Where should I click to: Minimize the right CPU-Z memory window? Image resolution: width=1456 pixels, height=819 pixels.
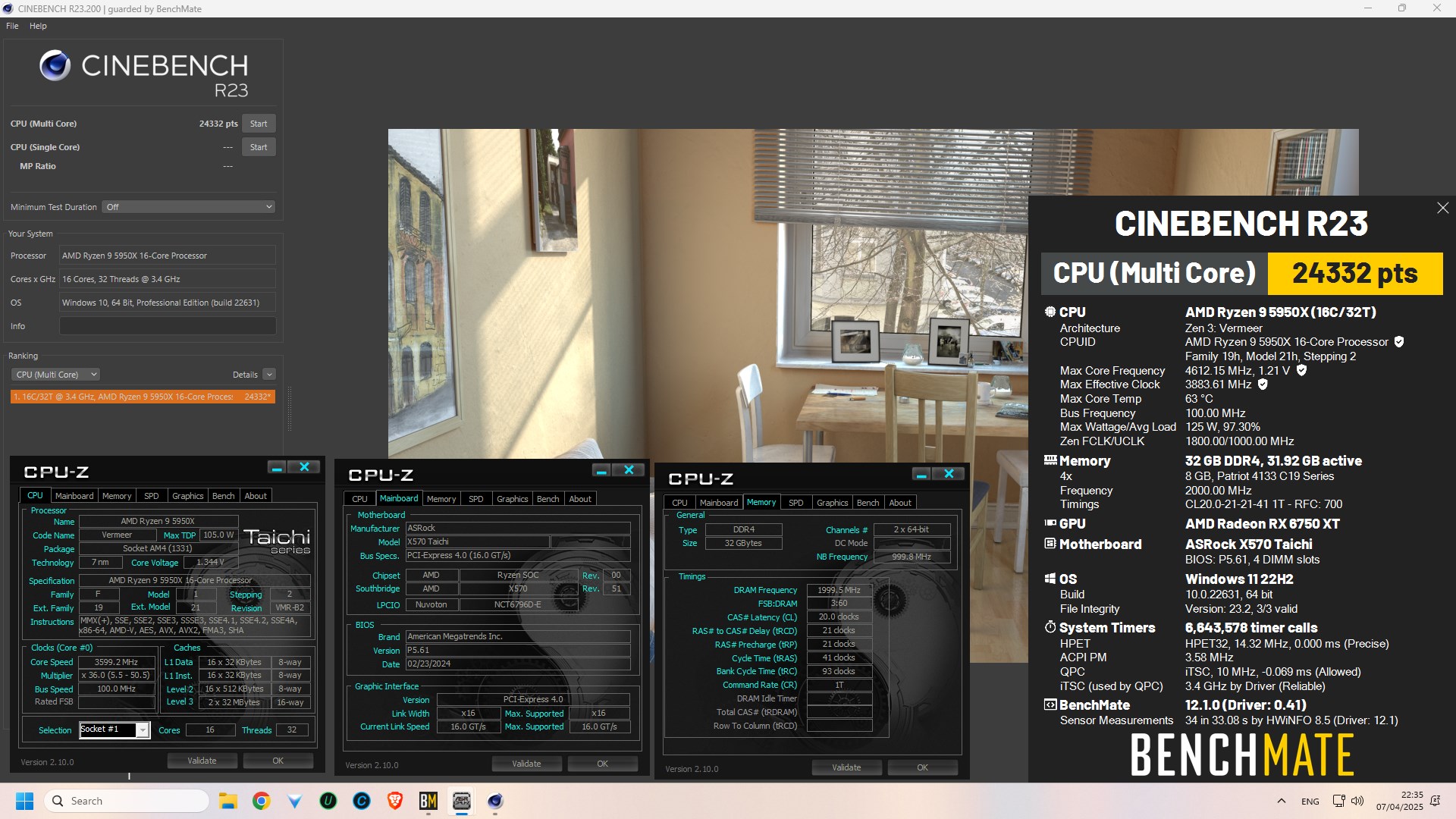921,475
